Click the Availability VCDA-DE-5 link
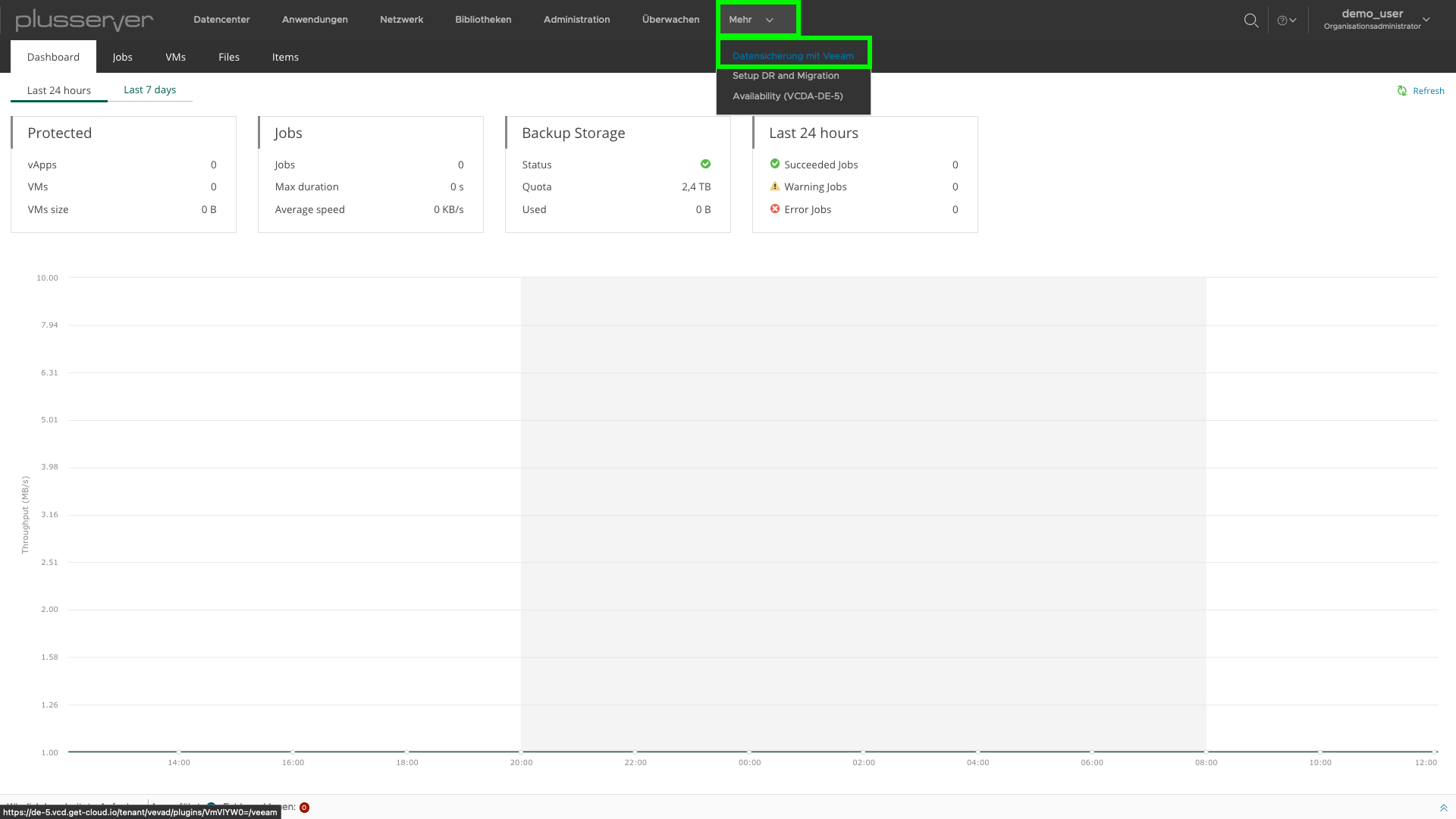This screenshot has height=819, width=1456. [x=788, y=96]
